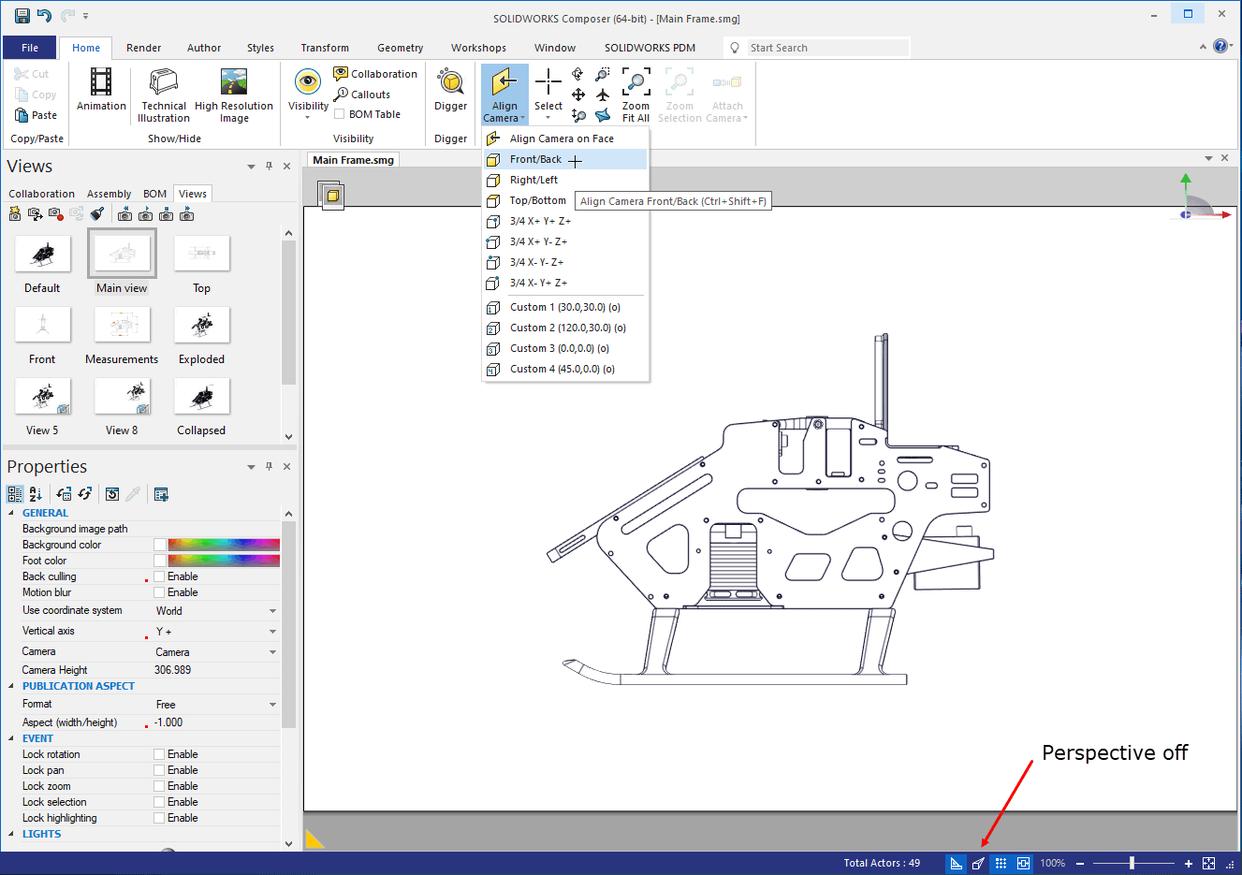
Task: Open the Technical Illustration workshop
Action: click(163, 92)
